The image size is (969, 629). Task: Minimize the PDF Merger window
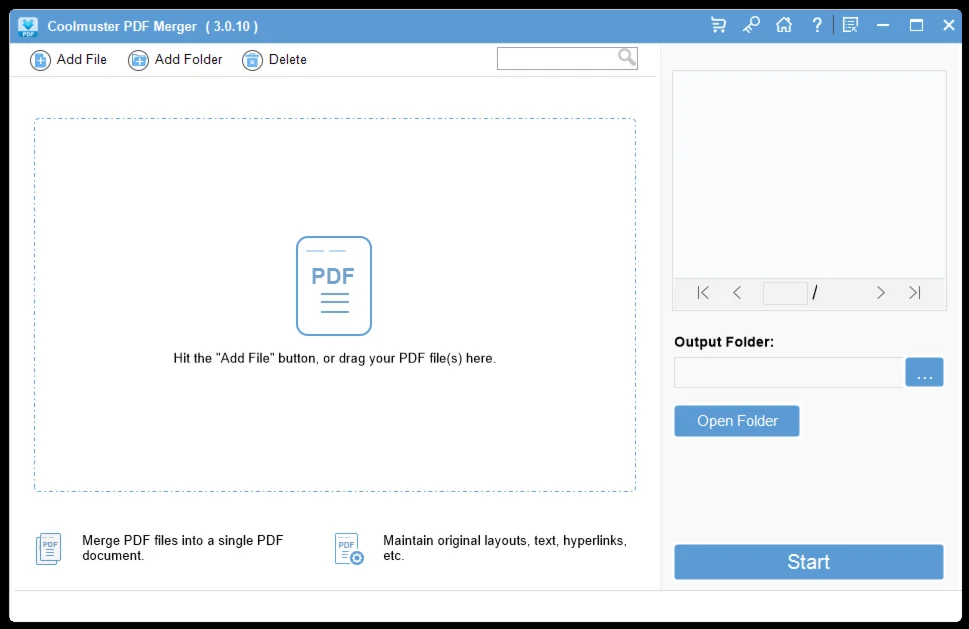883,25
